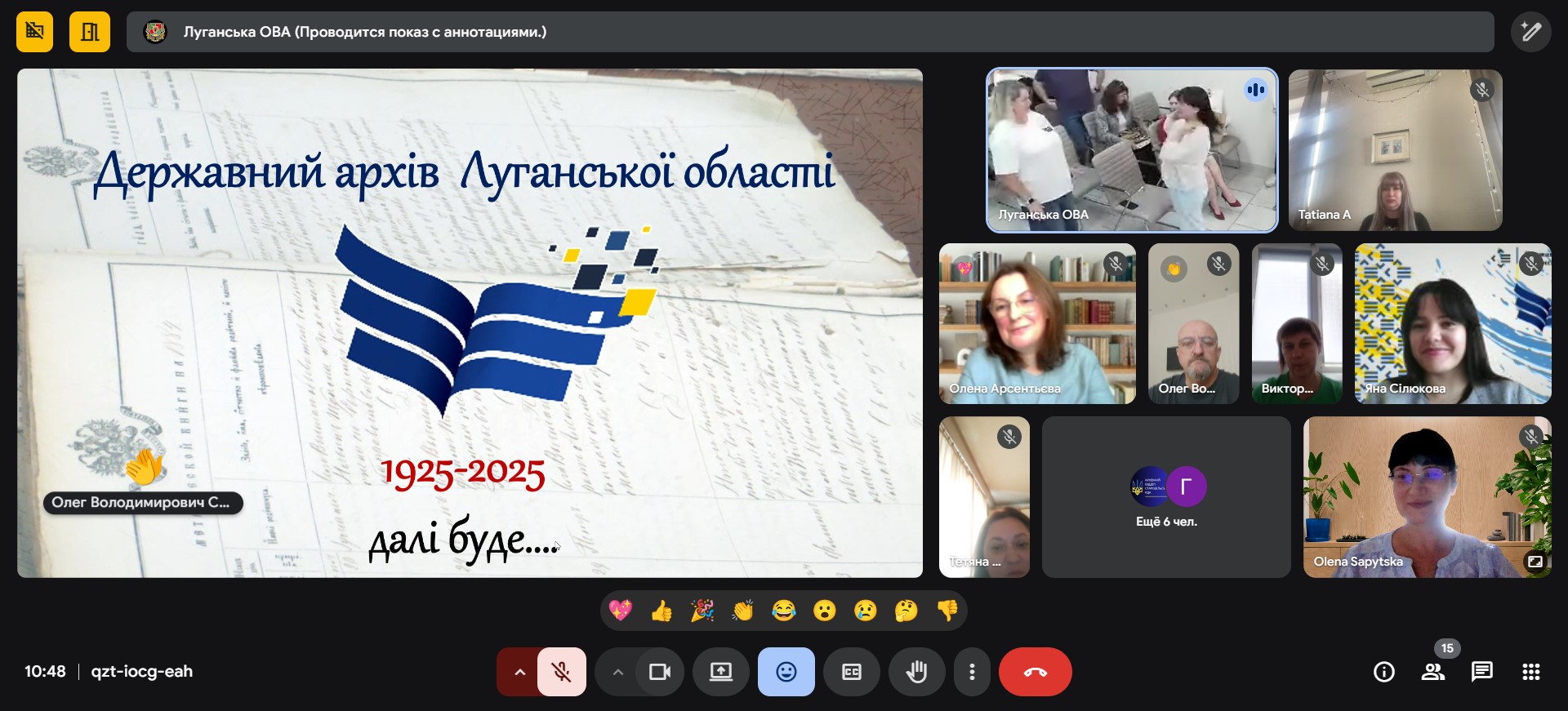Select the Виктор... video tile
The width and height of the screenshot is (1568, 711).
click(1297, 323)
